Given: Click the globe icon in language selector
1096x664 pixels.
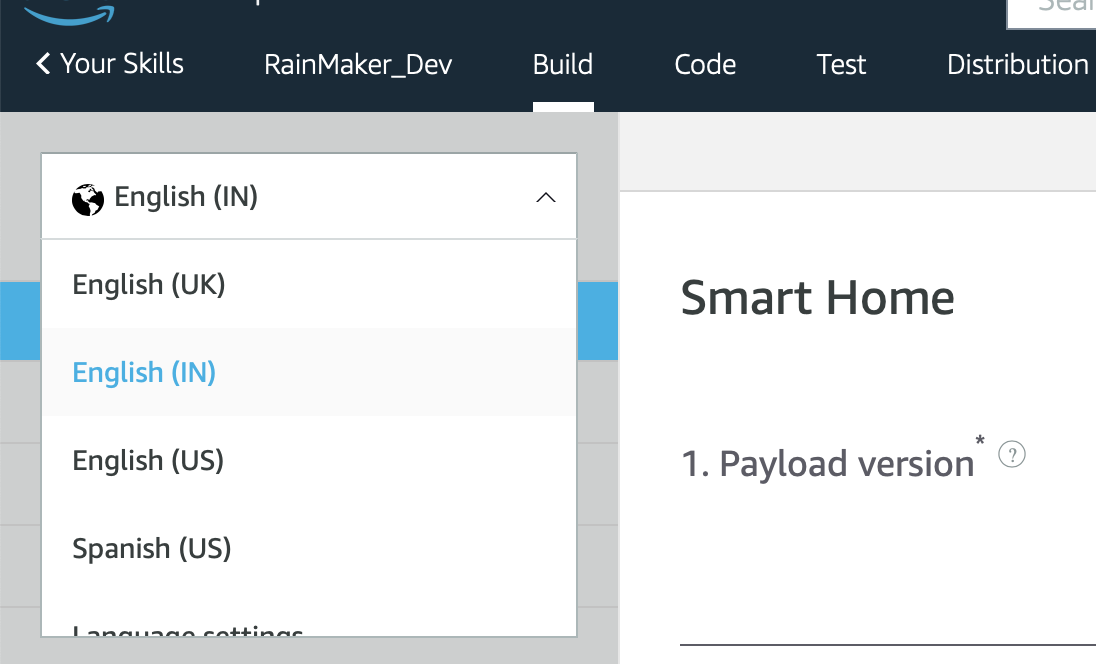Looking at the screenshot, I should [88, 199].
